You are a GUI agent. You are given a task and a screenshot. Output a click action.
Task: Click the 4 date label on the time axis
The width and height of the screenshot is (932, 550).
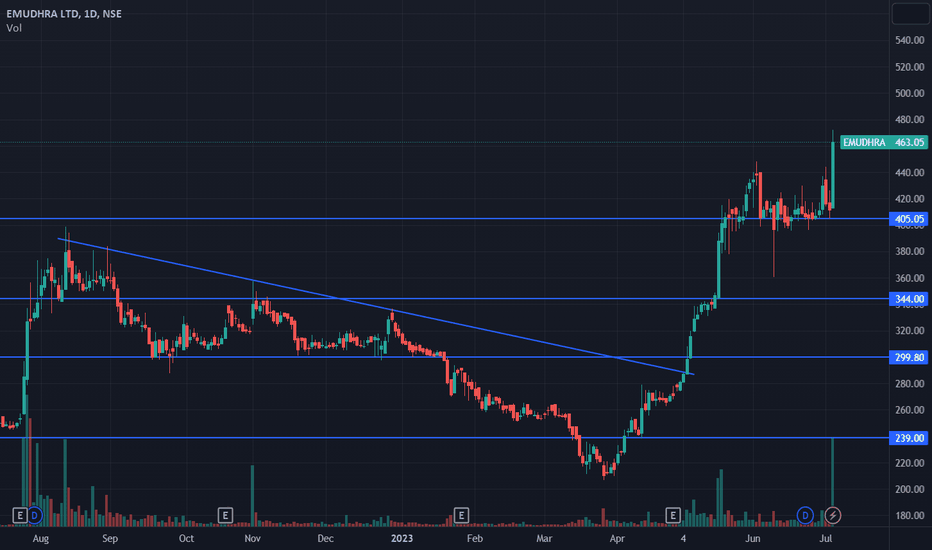tap(683, 538)
